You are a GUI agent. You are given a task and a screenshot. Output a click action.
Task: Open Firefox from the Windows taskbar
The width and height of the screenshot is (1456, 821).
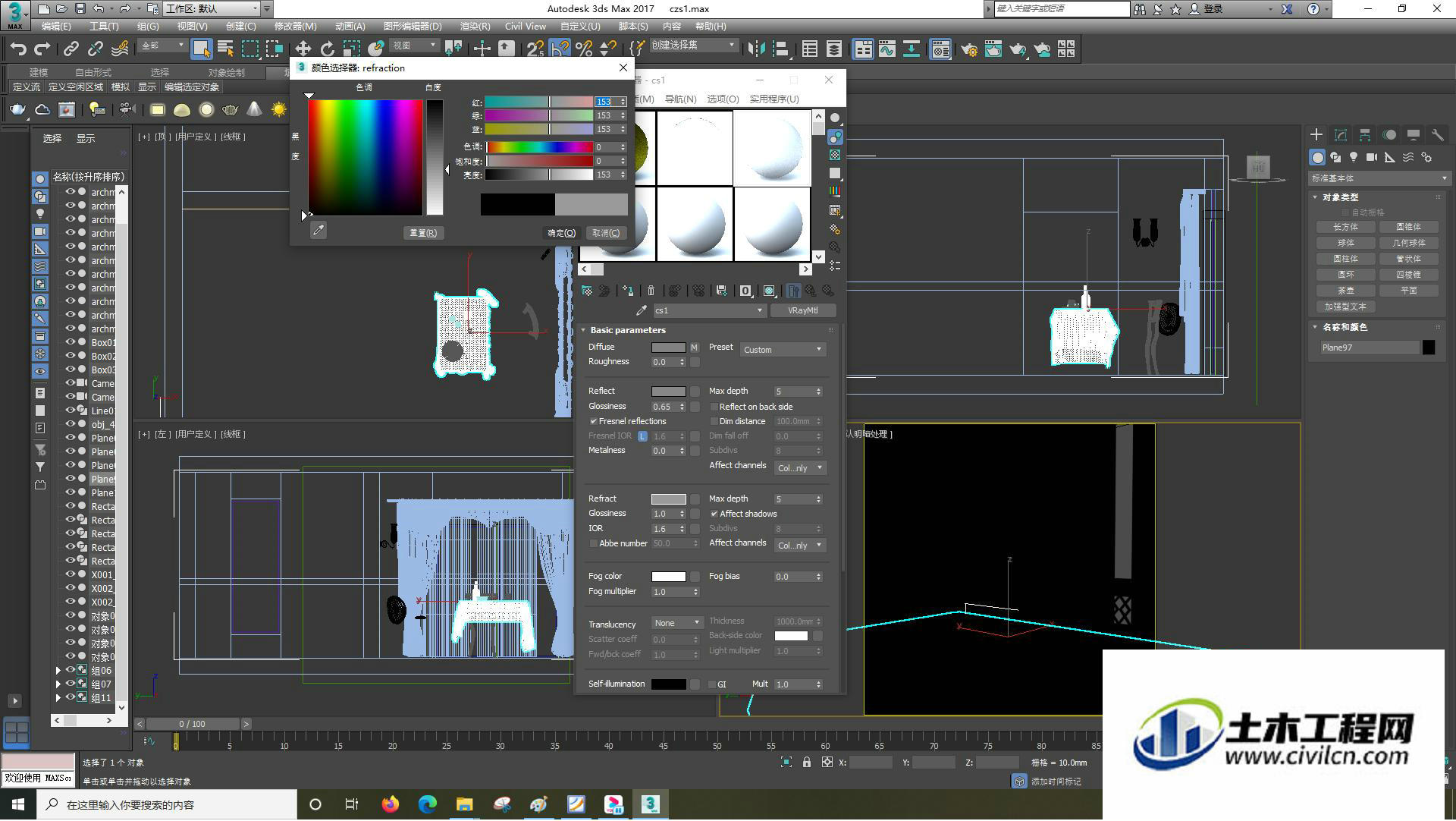391,804
